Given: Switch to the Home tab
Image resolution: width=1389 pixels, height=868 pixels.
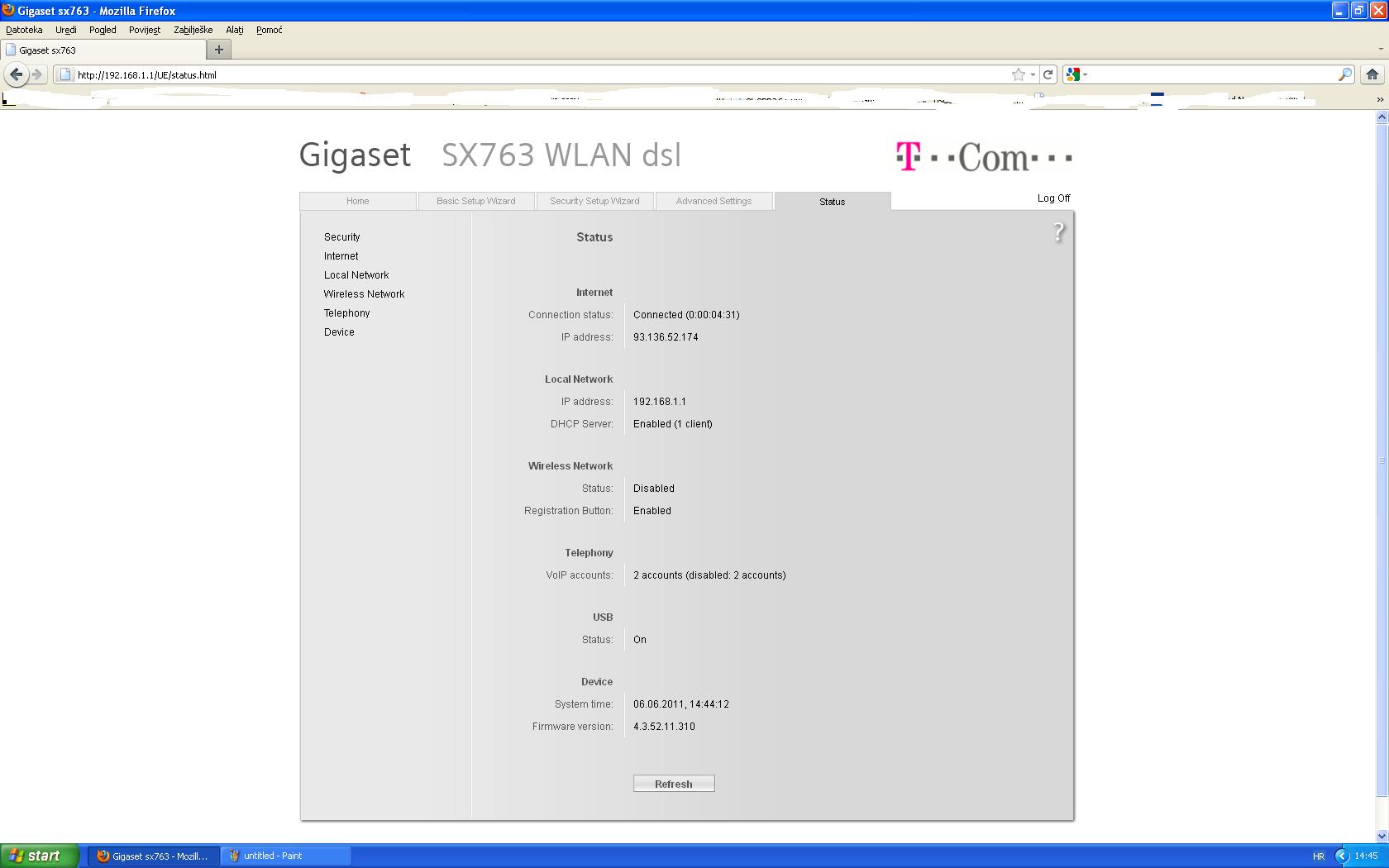Looking at the screenshot, I should [x=358, y=201].
